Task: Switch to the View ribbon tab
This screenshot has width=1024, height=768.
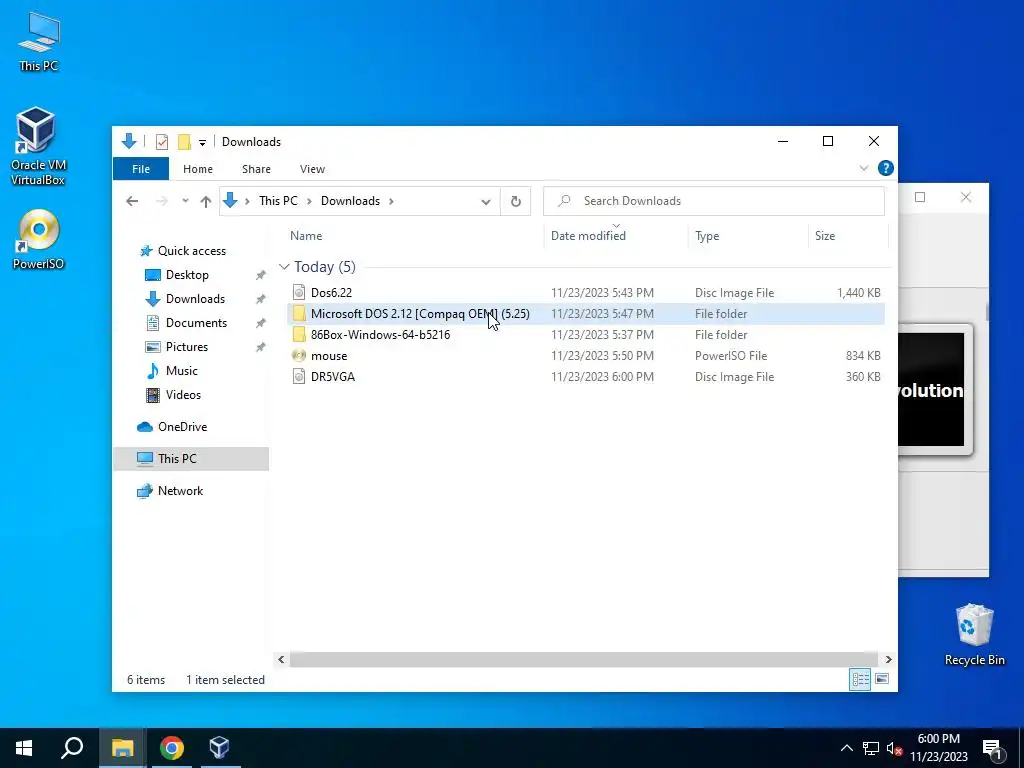Action: coord(312,169)
